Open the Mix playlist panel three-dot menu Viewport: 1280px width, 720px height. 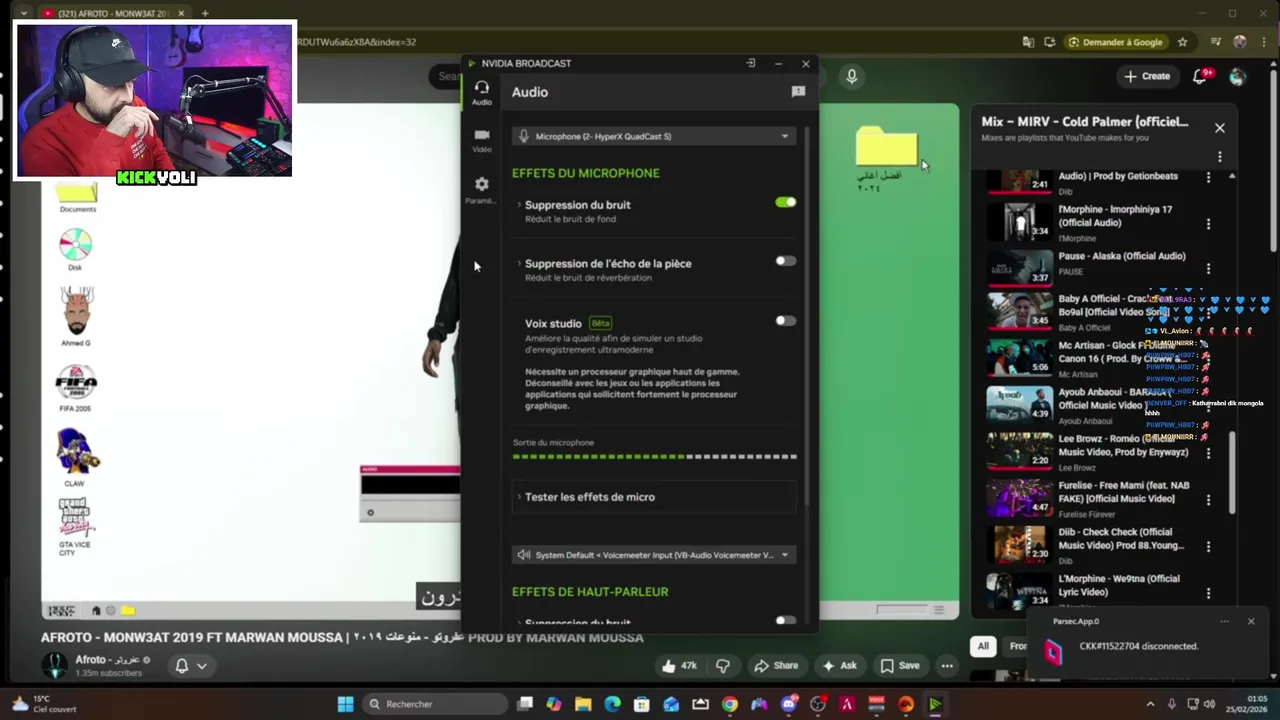click(x=1219, y=157)
